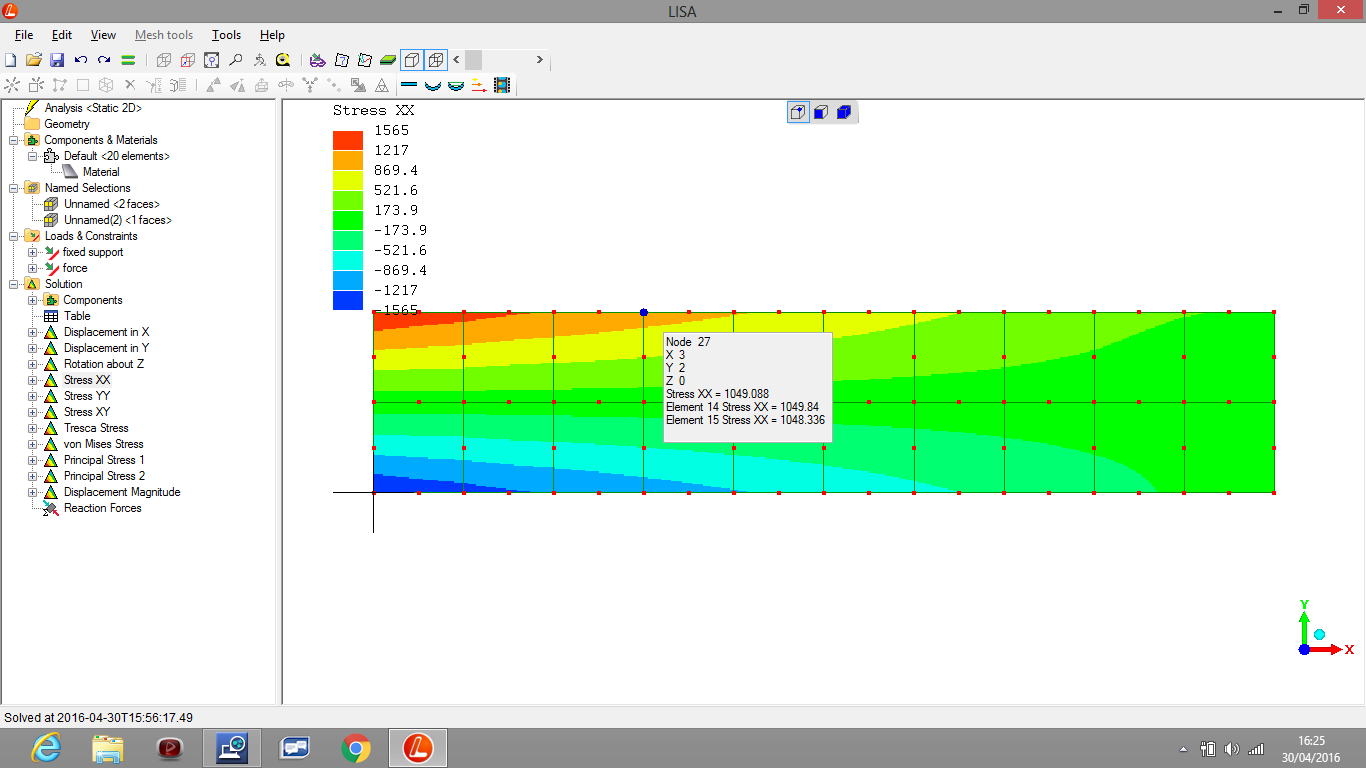Click the red 1565 legend swatch
1366x768 pixels.
coord(347,140)
